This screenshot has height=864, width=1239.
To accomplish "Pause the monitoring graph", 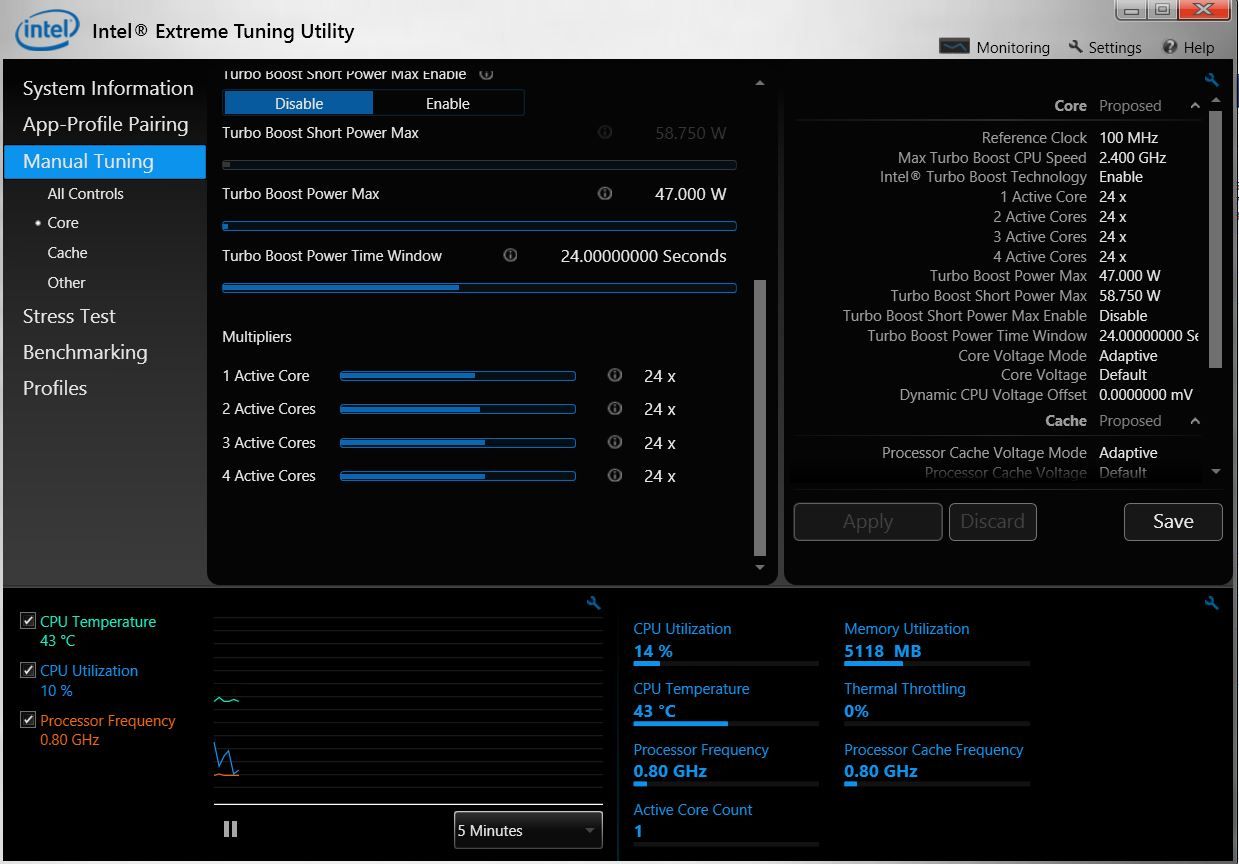I will [x=231, y=829].
